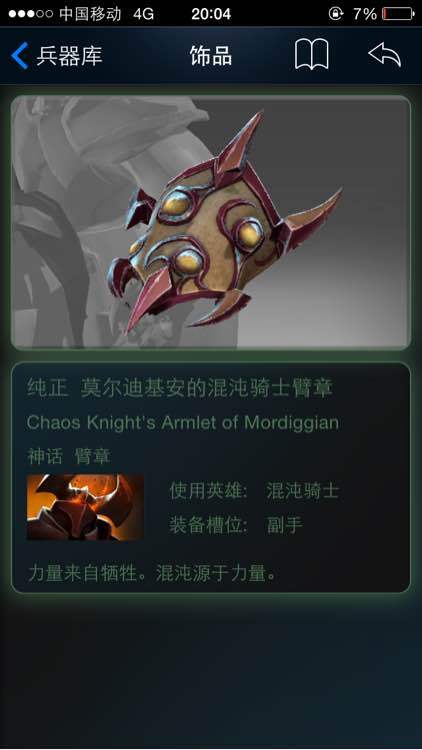This screenshot has height=750, width=422.
Task: Tap the description 力量来自牺牲
Action: (x=82, y=573)
